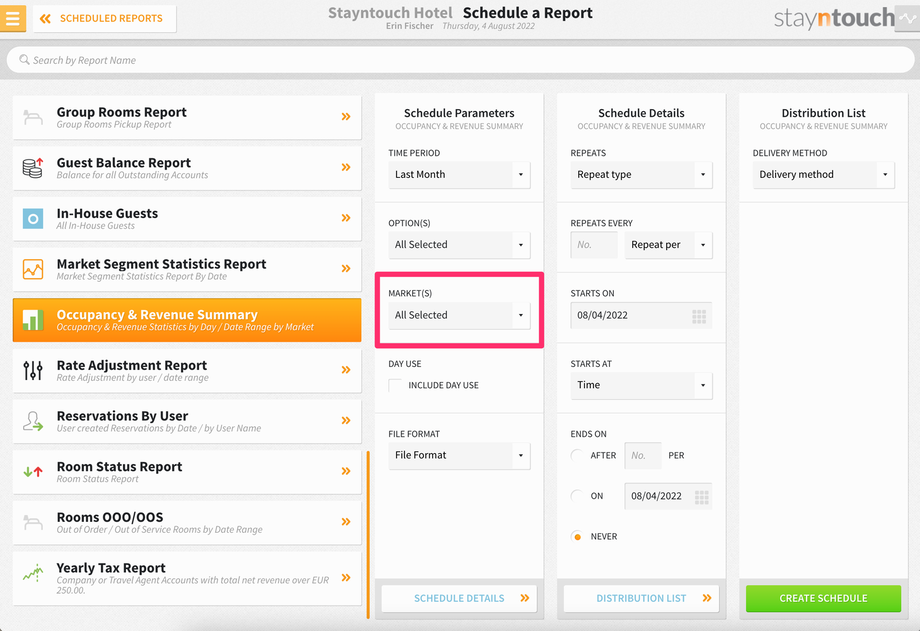Click In-House Guests double-chevron arrow

point(346,218)
